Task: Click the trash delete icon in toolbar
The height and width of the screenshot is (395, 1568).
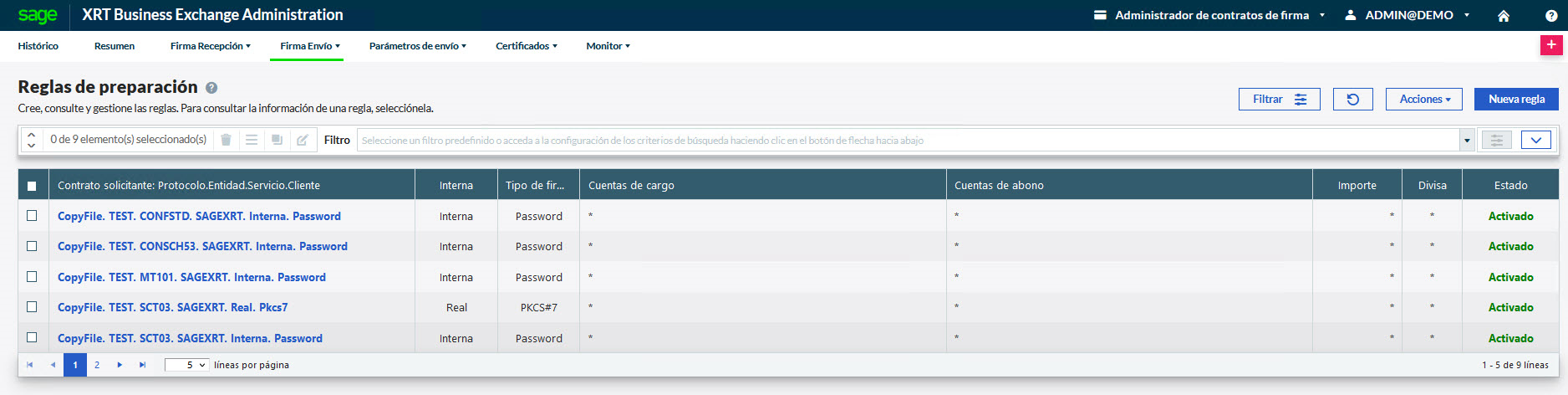Action: click(226, 141)
